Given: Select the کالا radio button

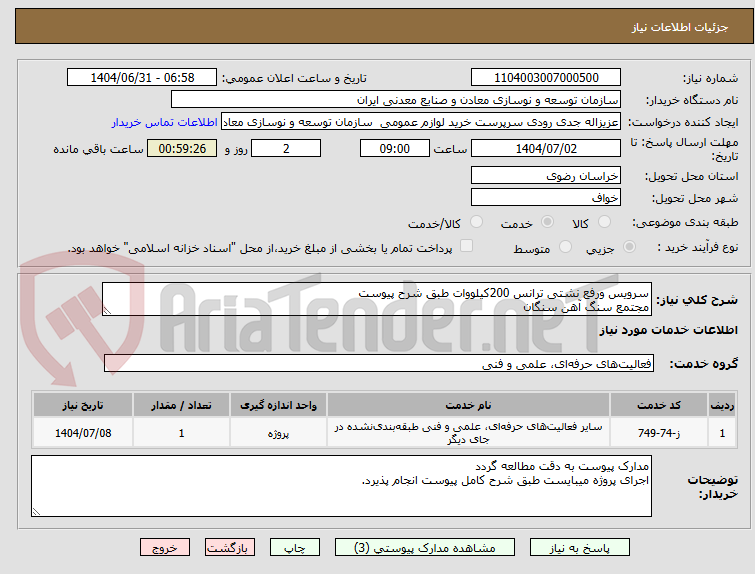Looking at the screenshot, I should point(604,222).
